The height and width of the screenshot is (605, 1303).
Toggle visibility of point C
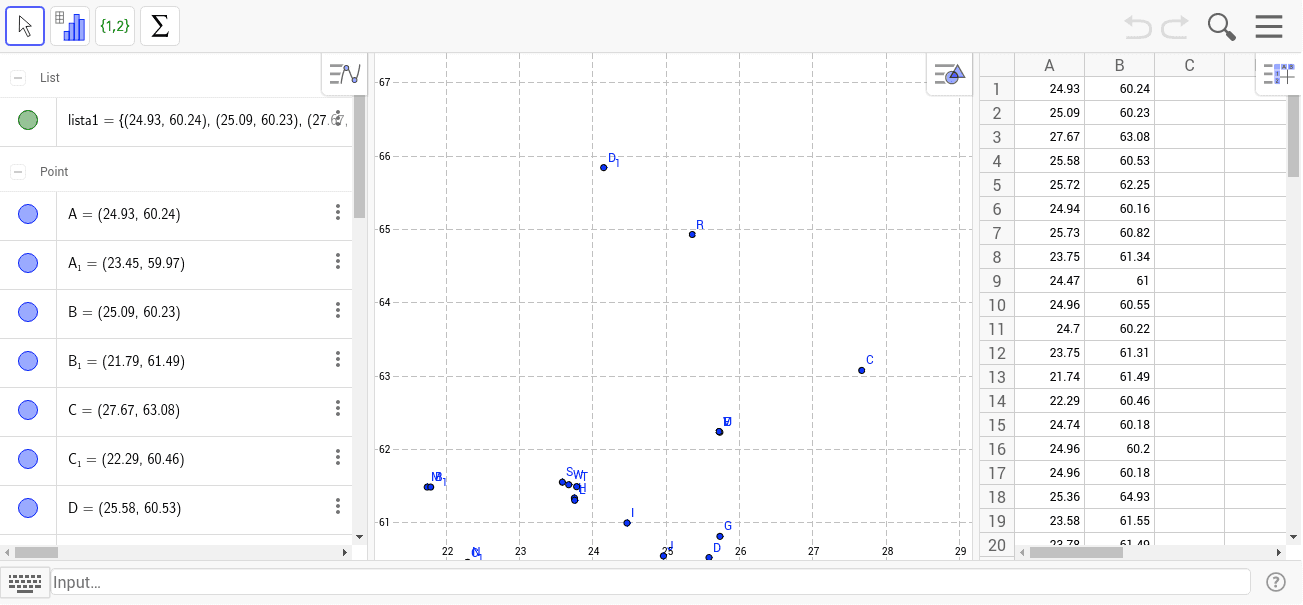(28, 410)
